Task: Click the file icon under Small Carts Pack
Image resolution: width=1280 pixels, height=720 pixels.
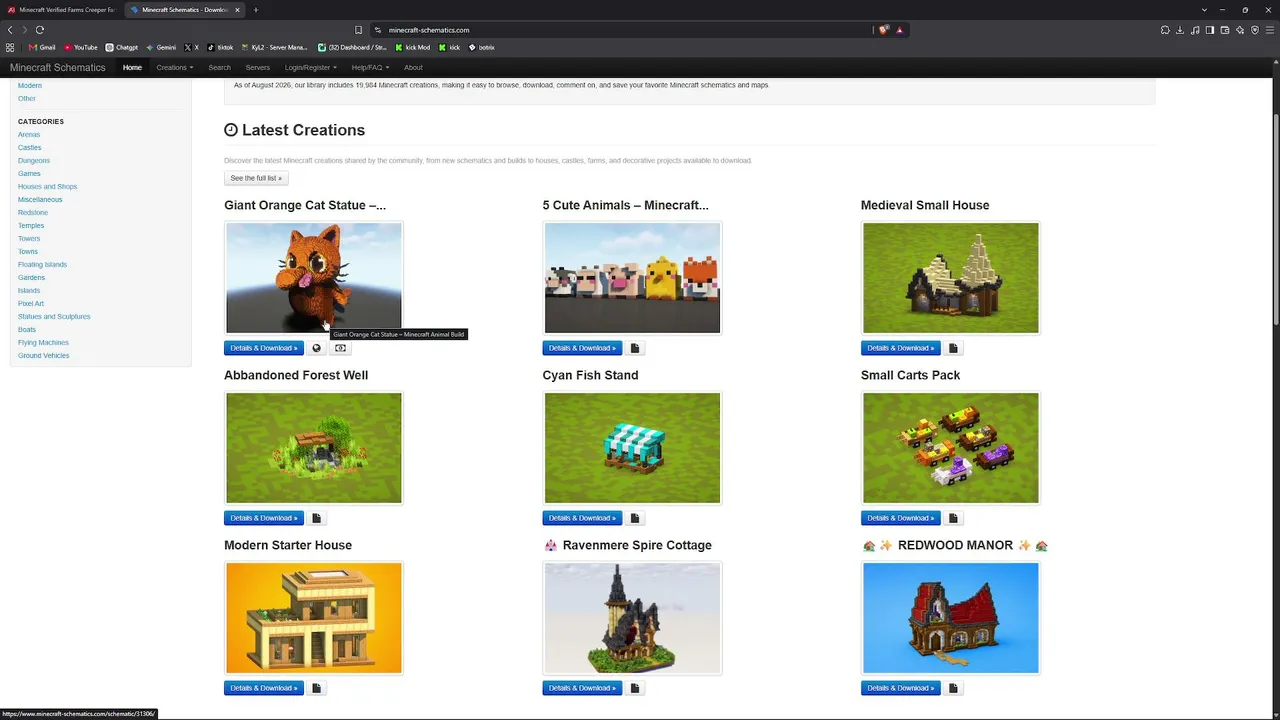Action: coord(953,518)
